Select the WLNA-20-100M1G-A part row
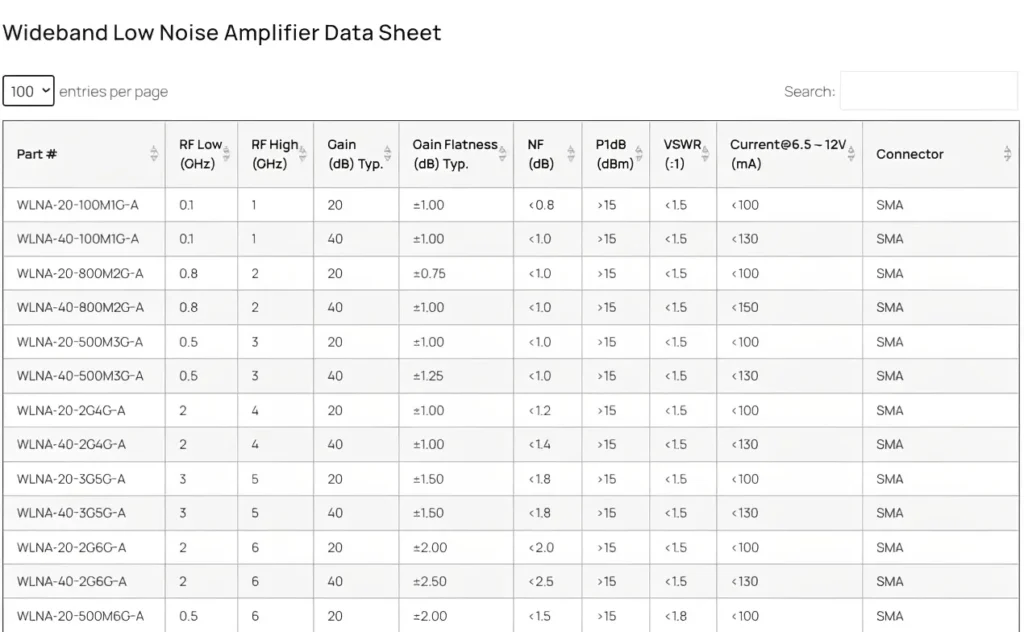The image size is (1024, 632). pyautogui.click(x=78, y=205)
